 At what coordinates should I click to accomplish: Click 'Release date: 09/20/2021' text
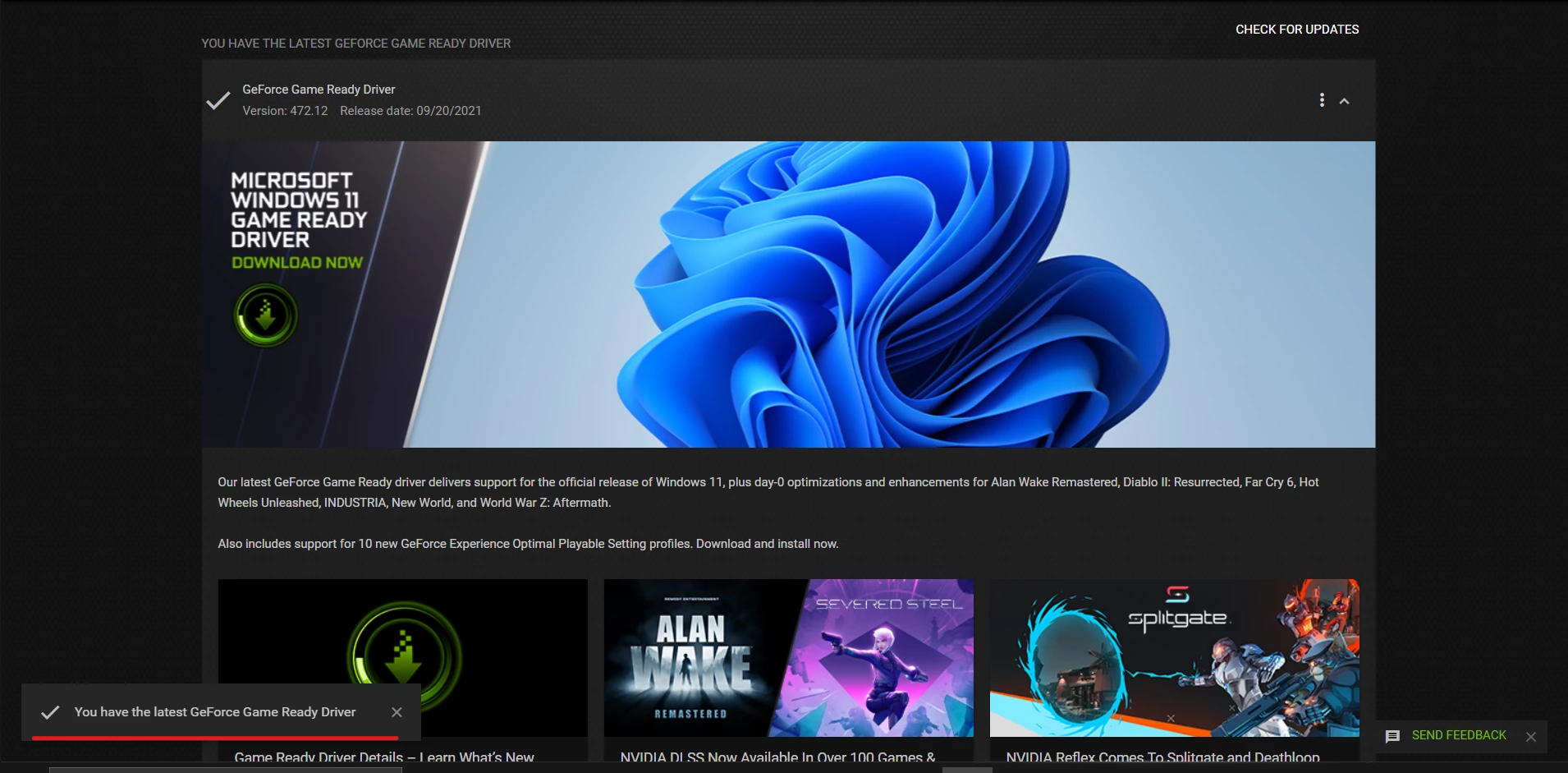410,111
